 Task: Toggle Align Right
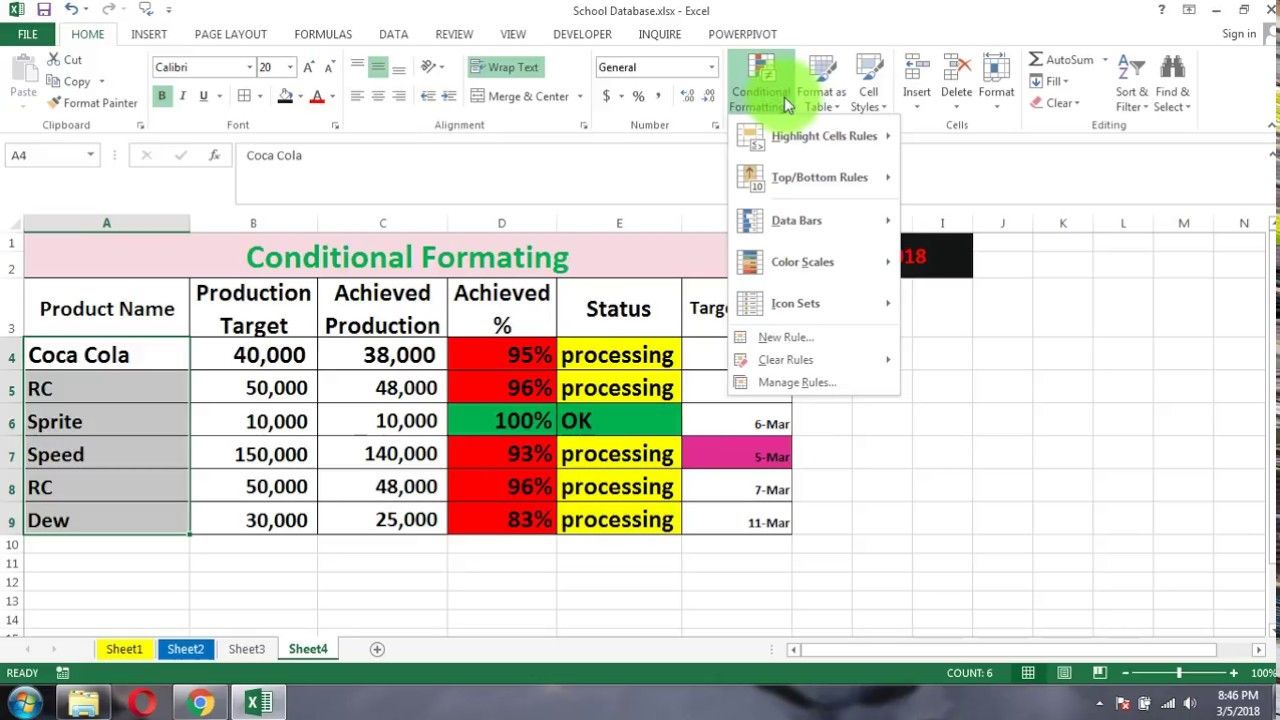tap(399, 96)
